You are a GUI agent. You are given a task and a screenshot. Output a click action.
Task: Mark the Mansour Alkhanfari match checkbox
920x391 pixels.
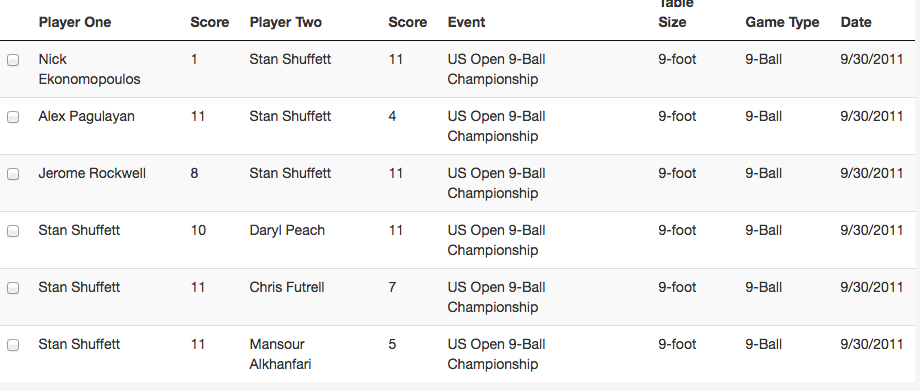pos(13,345)
